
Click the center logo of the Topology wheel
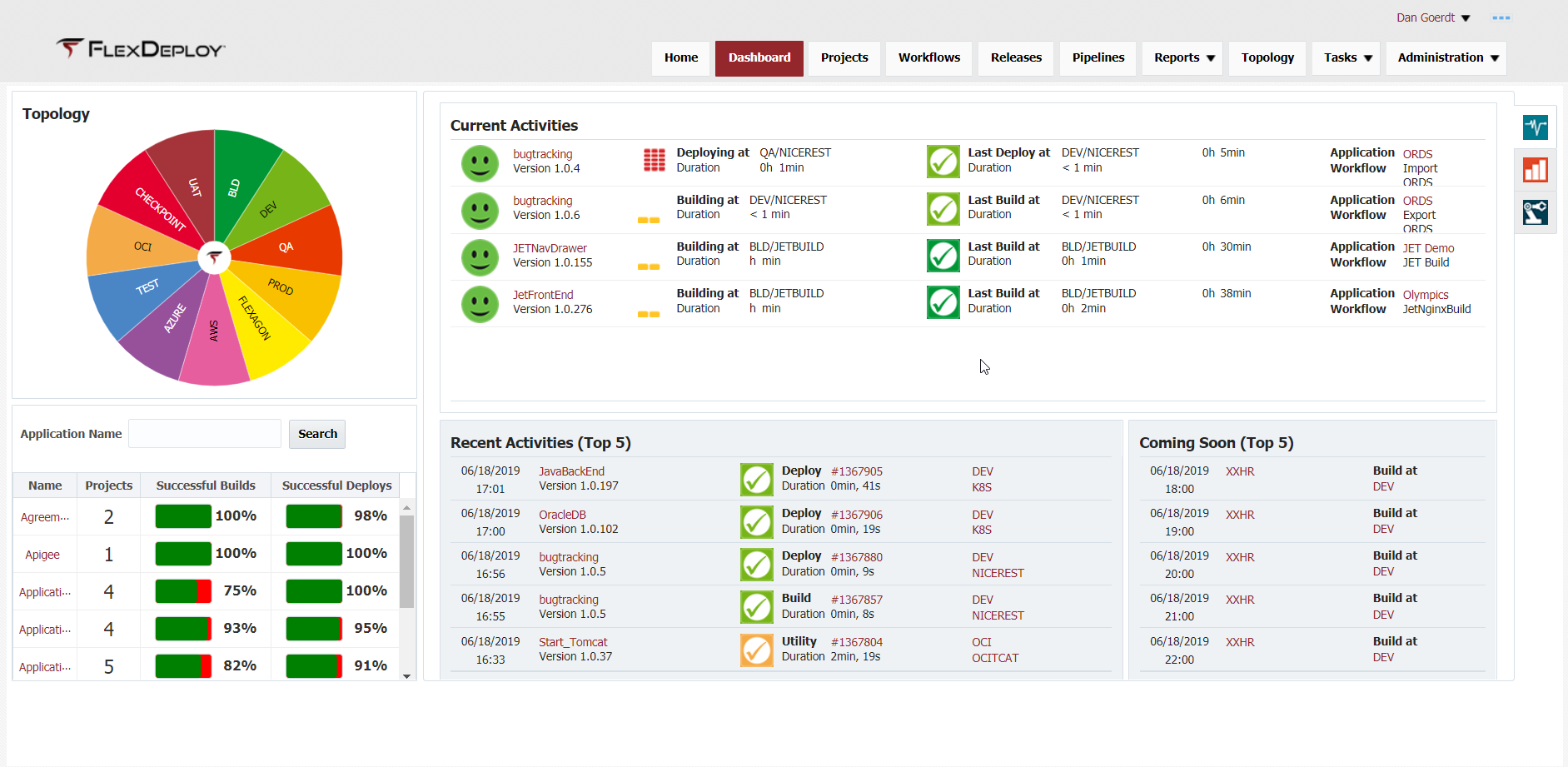(214, 257)
